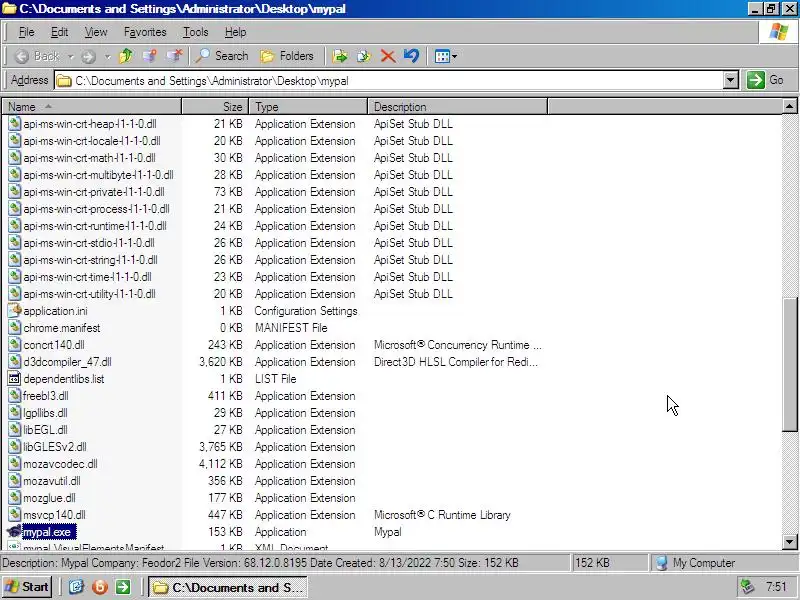800x600 pixels.
Task: Open the View menu
Action: pyautogui.click(x=96, y=32)
